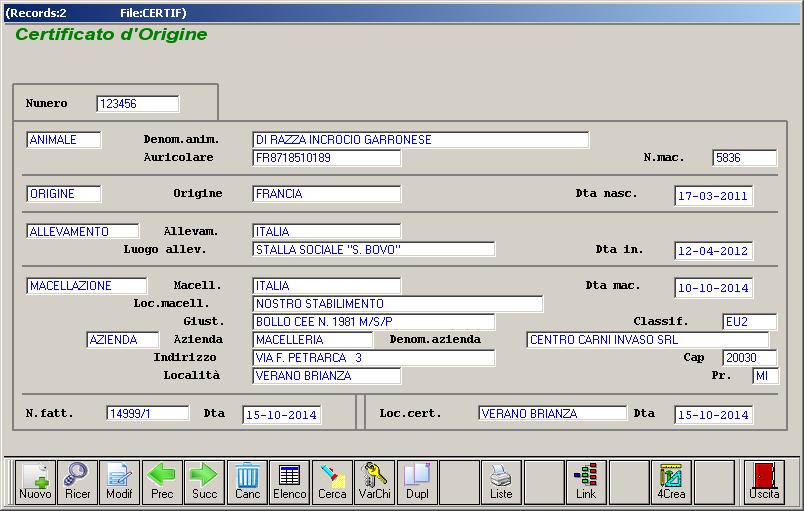804x511 pixels.
Task: Select the Auricolare field FR8718510189
Action: click(326, 157)
